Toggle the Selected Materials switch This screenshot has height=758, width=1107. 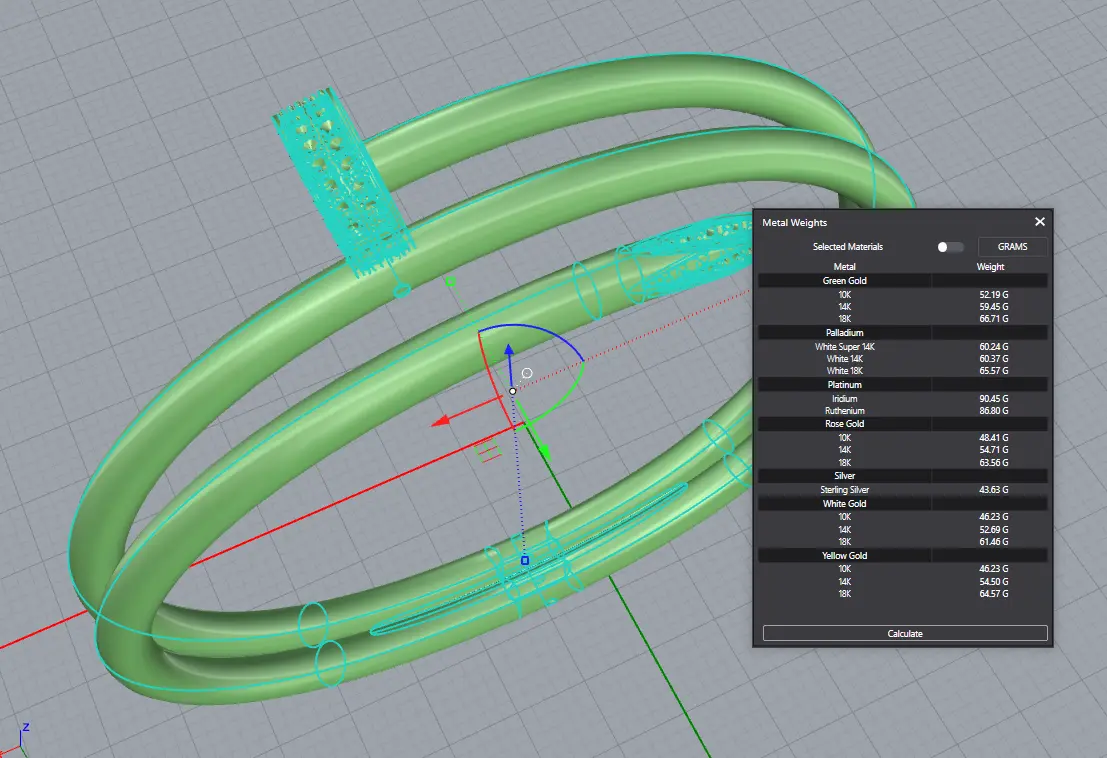950,247
